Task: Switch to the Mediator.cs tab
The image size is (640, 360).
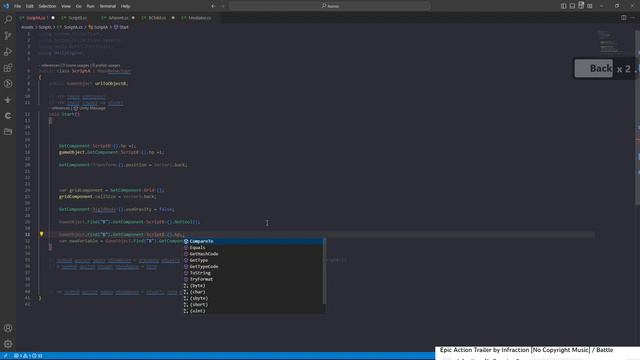Action: click(x=199, y=18)
